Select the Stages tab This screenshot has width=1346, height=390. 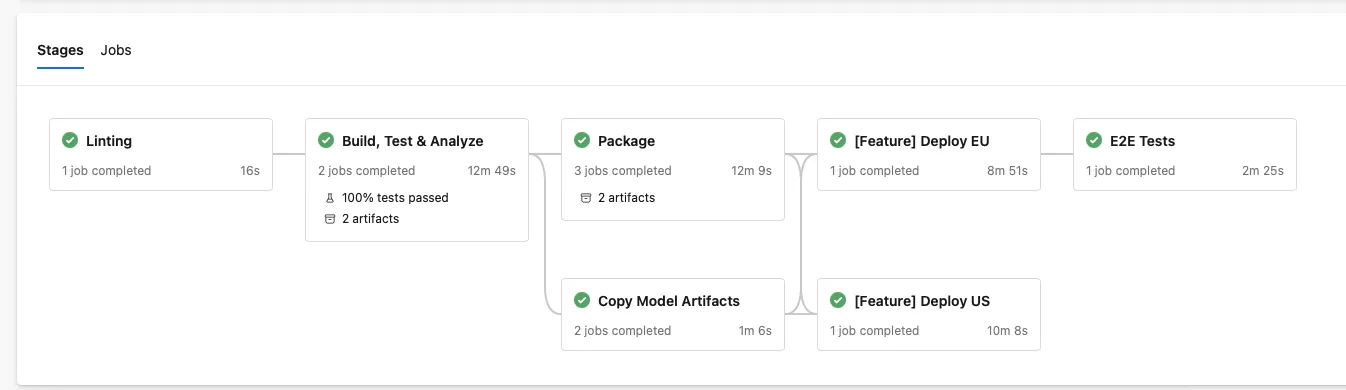point(60,50)
